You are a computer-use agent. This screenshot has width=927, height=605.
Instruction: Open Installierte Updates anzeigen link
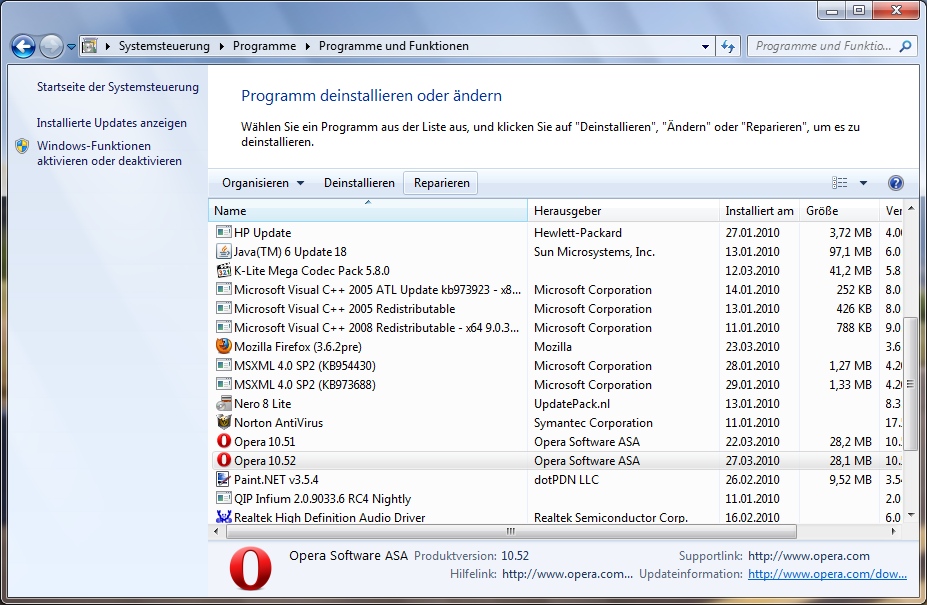[112, 123]
